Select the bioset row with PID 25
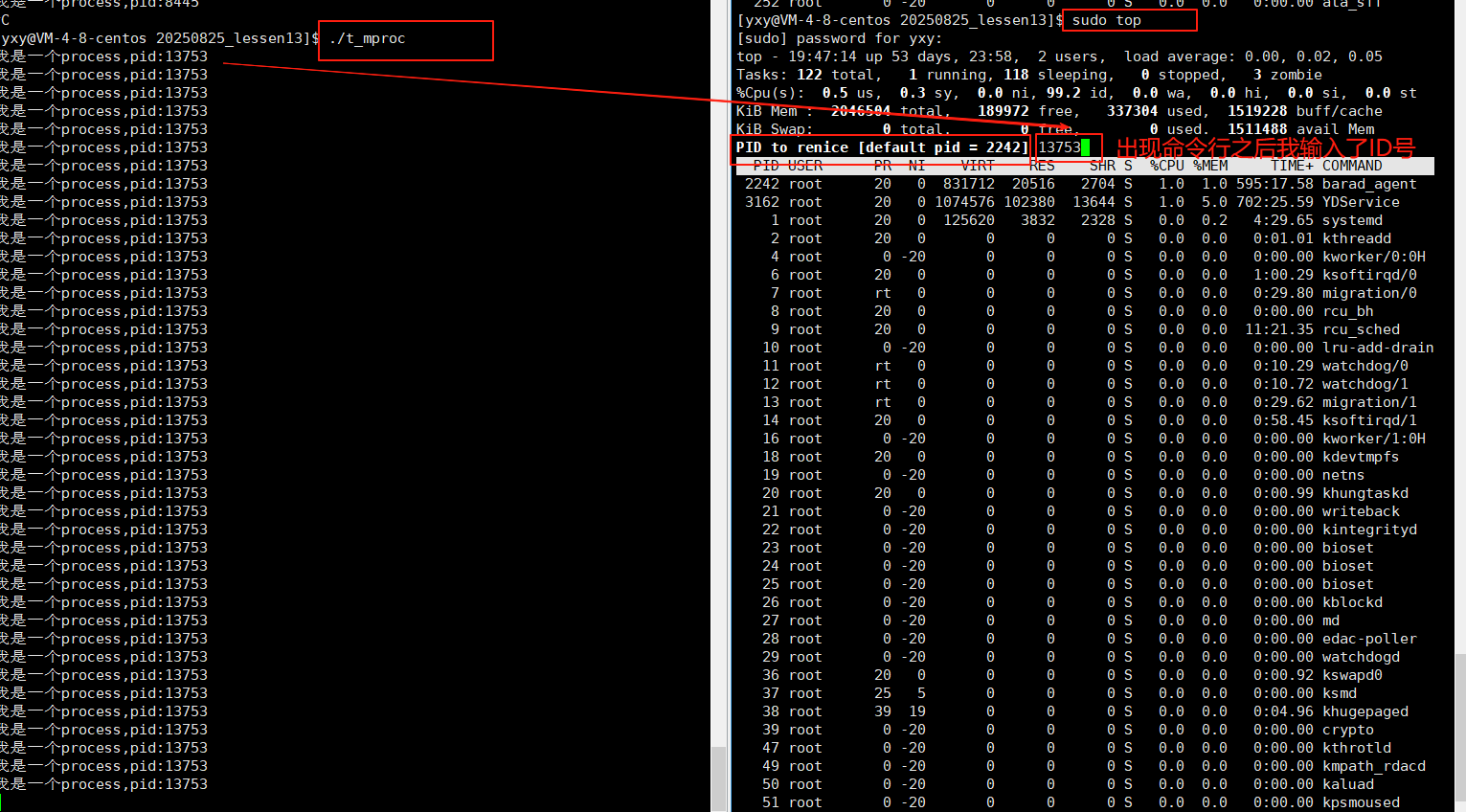The image size is (1466, 812). [1085, 584]
